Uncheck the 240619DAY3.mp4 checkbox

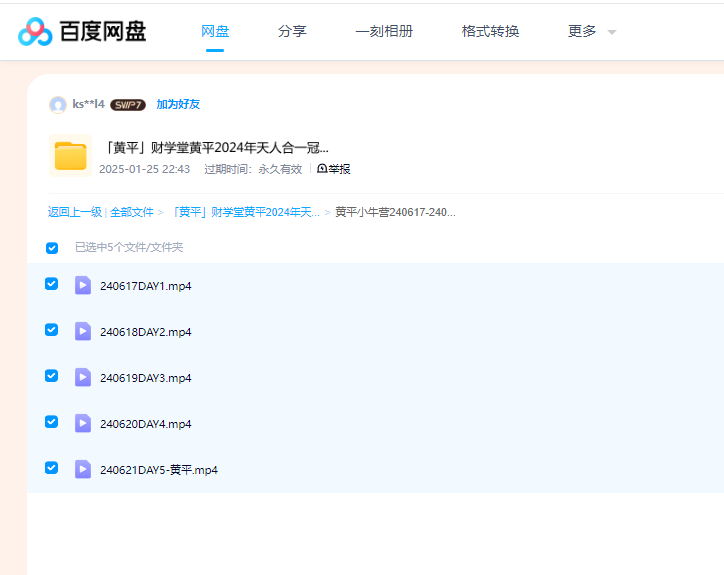coord(51,375)
